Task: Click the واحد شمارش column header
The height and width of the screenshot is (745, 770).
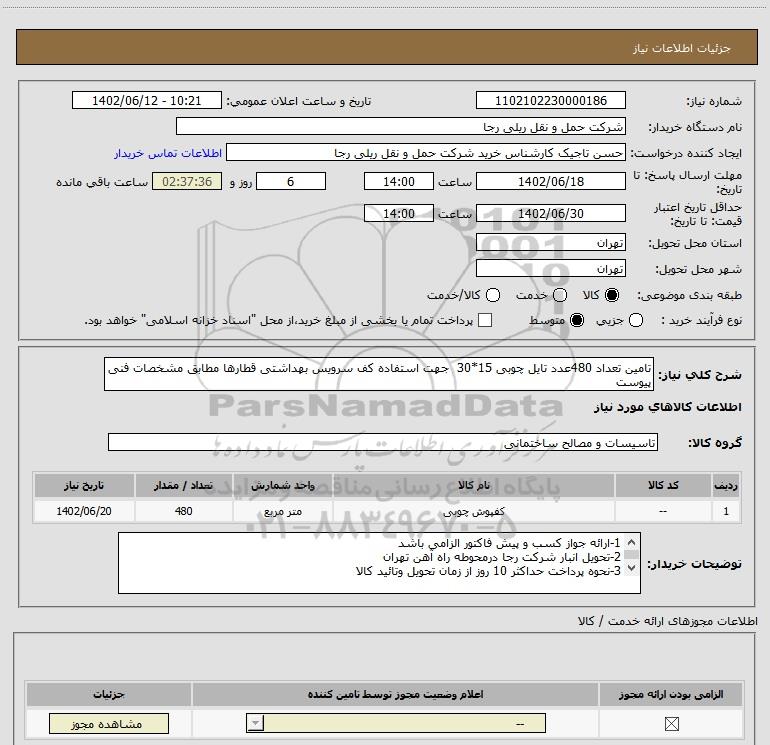Action: [x=283, y=485]
